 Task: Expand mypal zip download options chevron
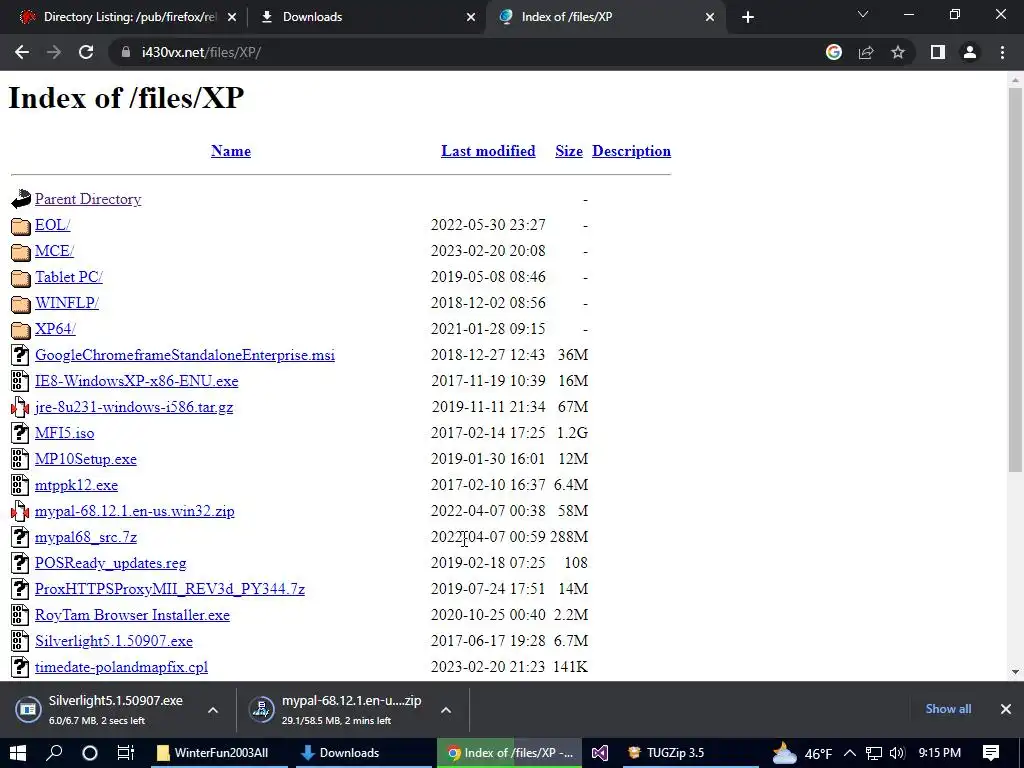446,710
